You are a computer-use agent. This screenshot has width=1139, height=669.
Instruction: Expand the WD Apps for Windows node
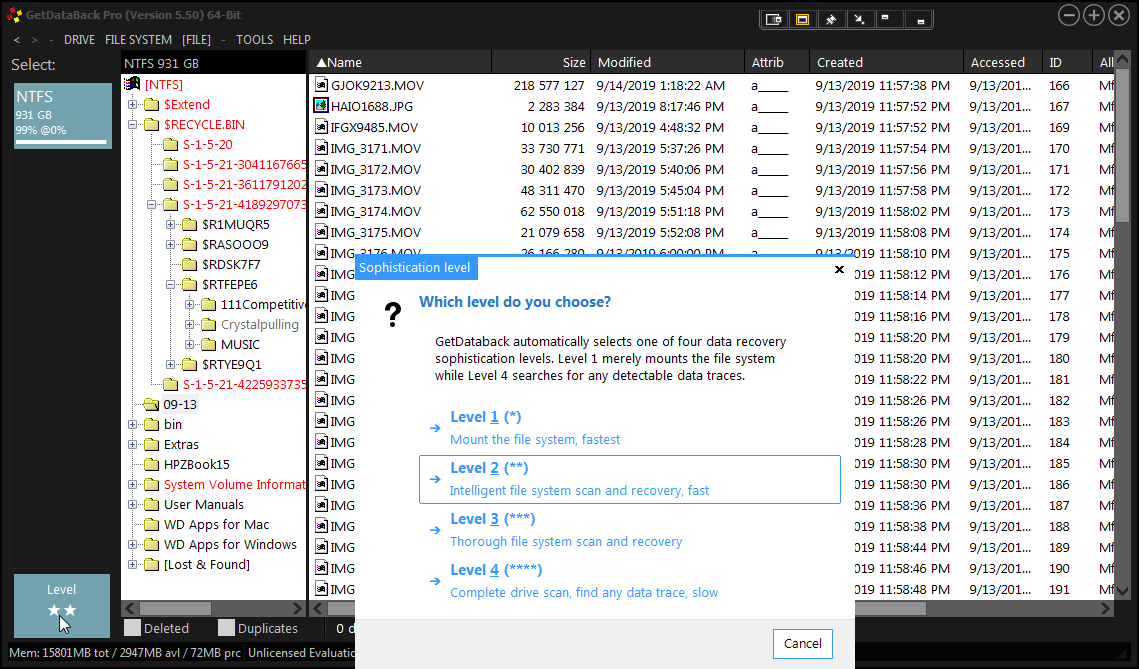[132, 545]
